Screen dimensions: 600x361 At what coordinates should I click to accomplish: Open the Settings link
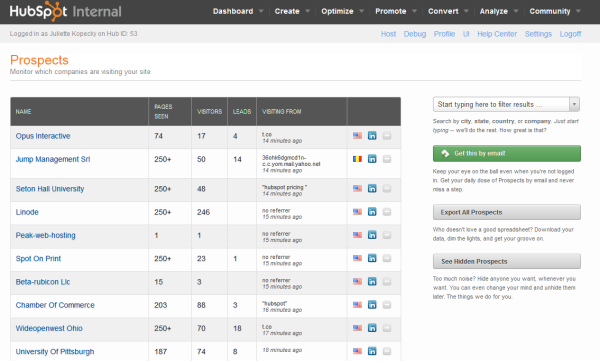[538, 34]
